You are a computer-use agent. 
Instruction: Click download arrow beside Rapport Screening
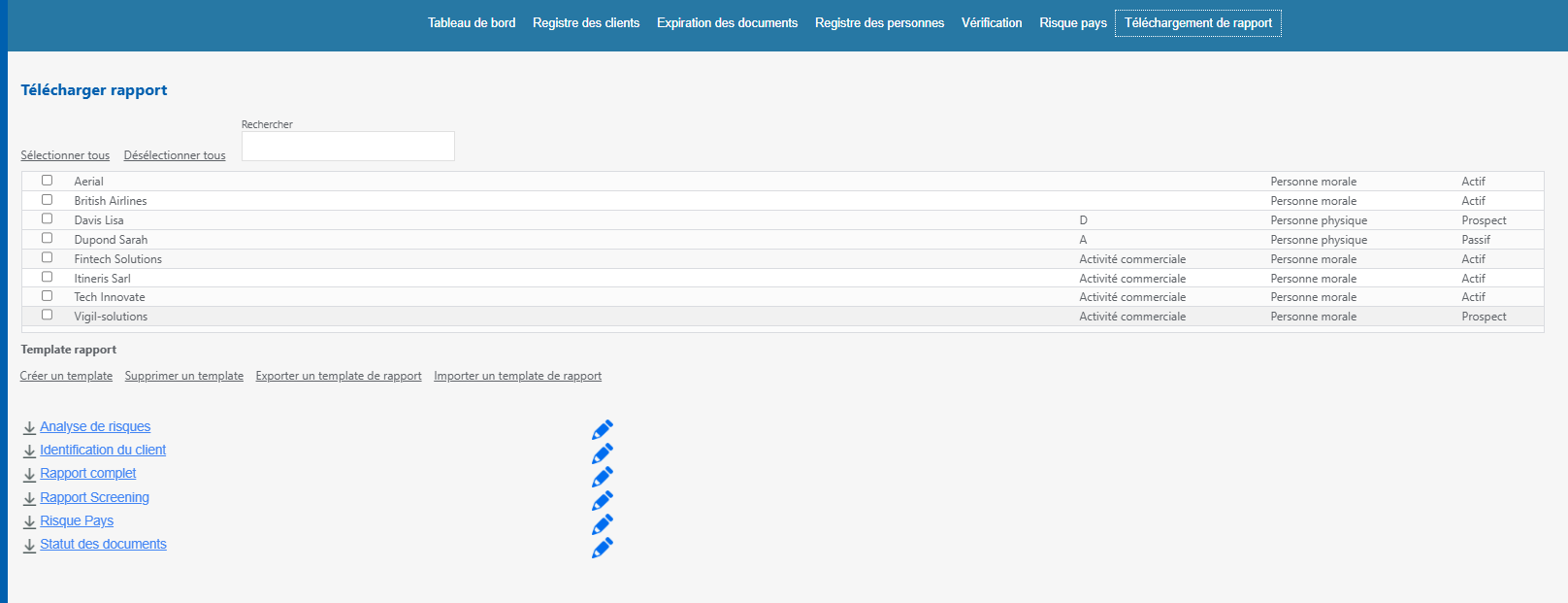coord(29,498)
